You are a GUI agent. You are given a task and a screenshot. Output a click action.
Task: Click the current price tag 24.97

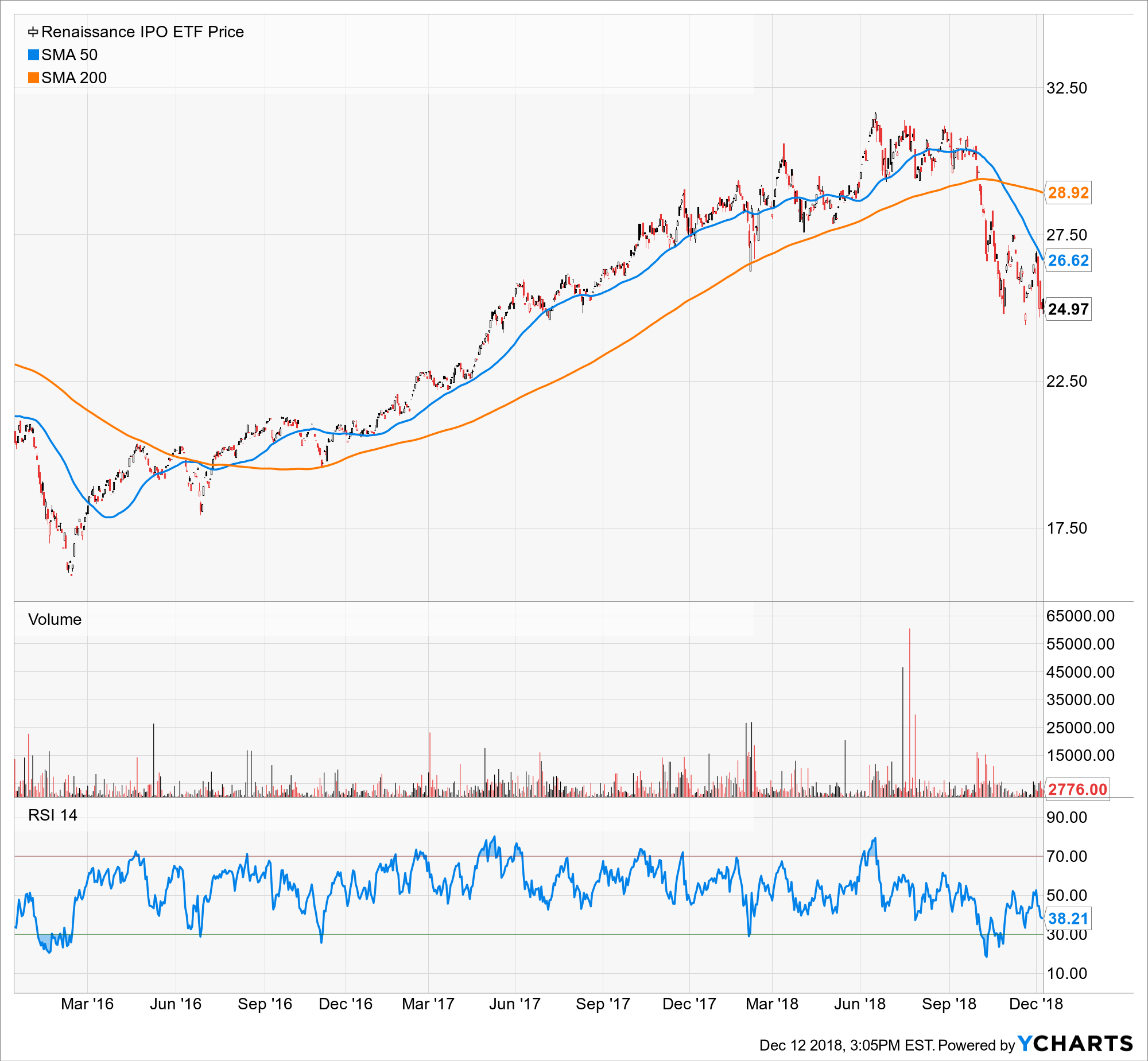pos(1068,309)
